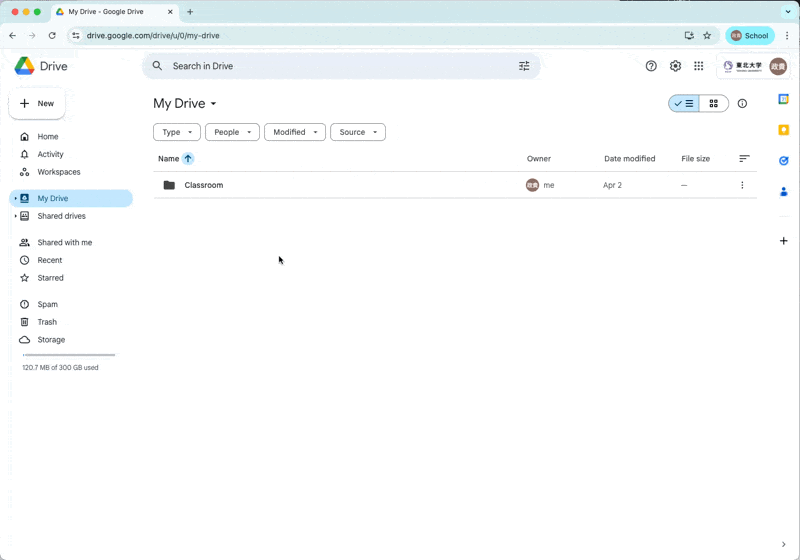
Task: Open the Google apps grid launcher
Action: click(x=699, y=66)
